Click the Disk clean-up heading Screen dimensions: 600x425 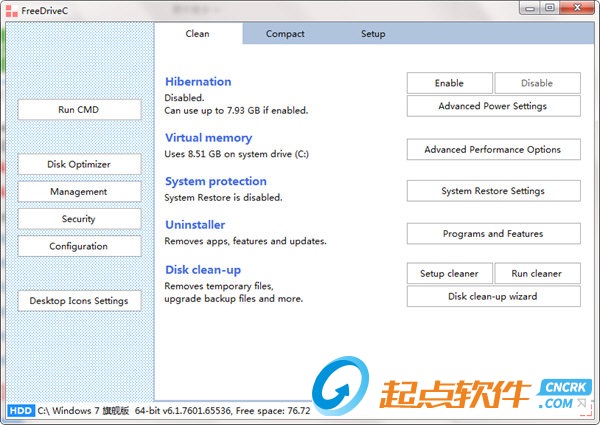point(203,270)
